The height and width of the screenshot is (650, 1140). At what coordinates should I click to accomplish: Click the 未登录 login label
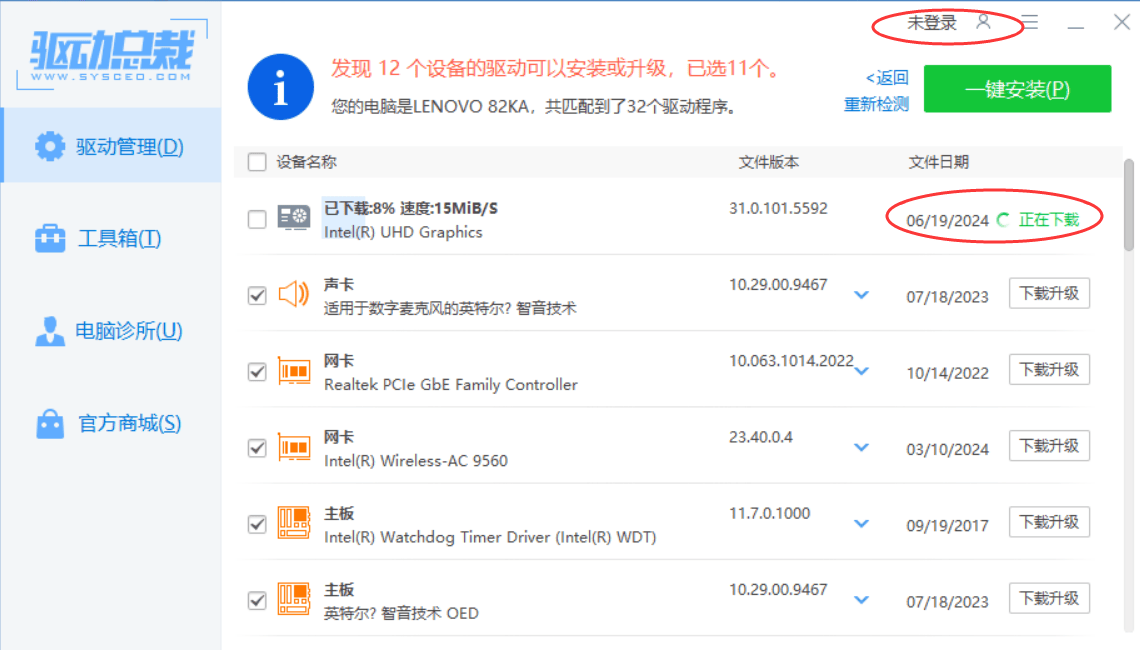tap(931, 23)
